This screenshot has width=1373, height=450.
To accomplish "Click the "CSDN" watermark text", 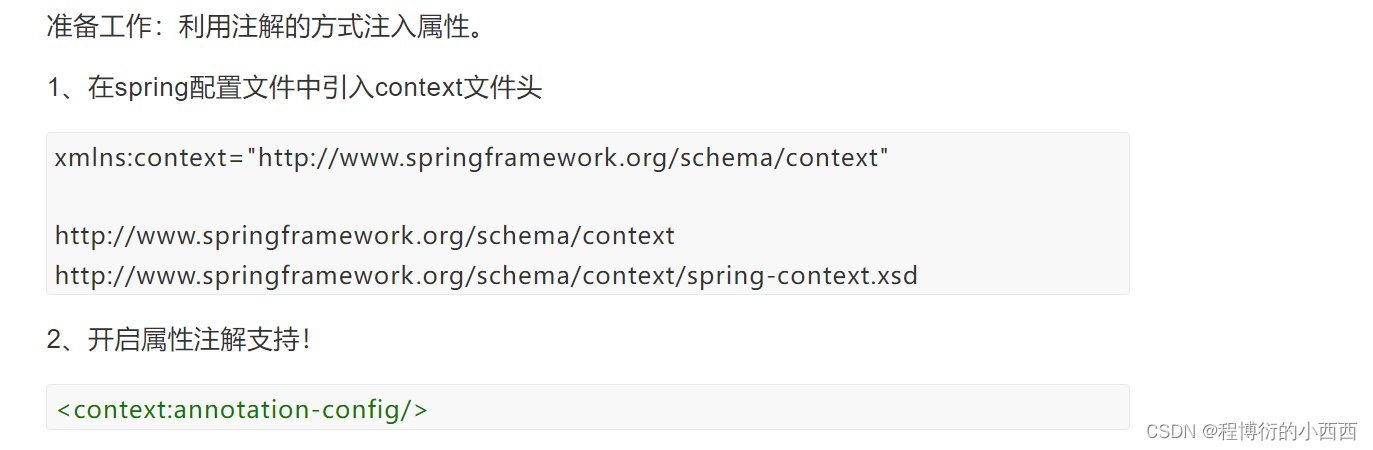I will coord(1171,431).
